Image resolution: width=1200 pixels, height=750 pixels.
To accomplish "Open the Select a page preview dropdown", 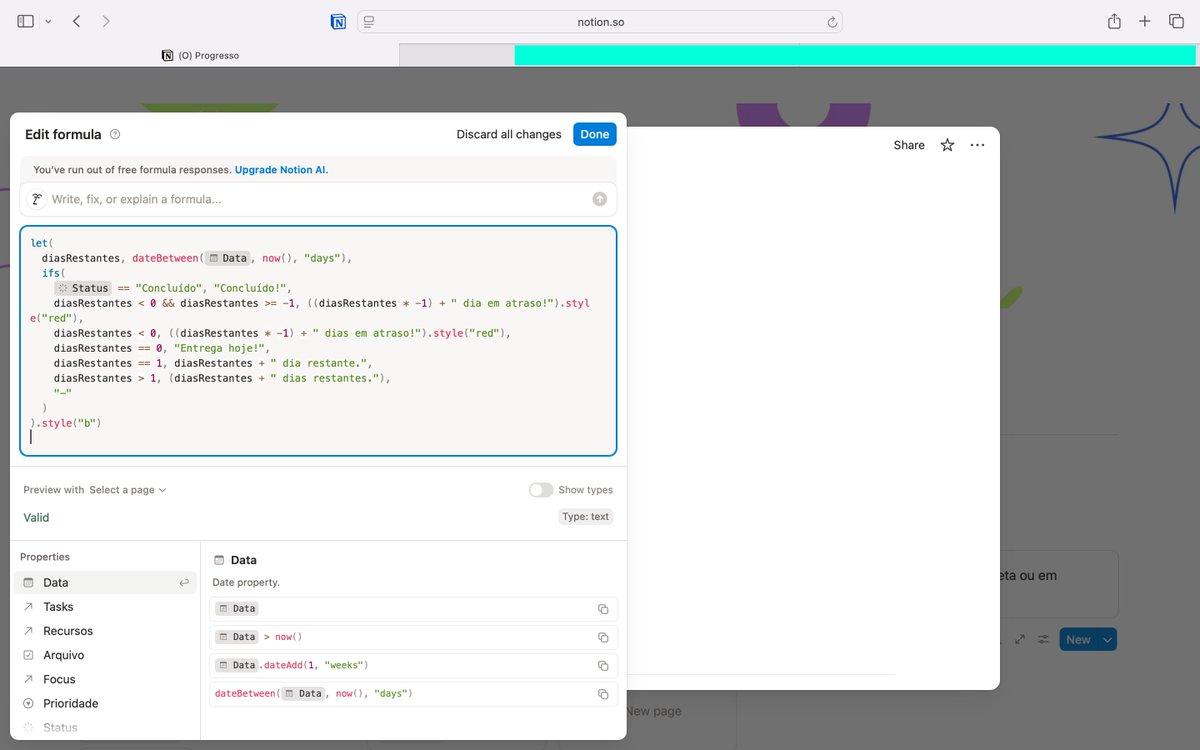I will 127,490.
